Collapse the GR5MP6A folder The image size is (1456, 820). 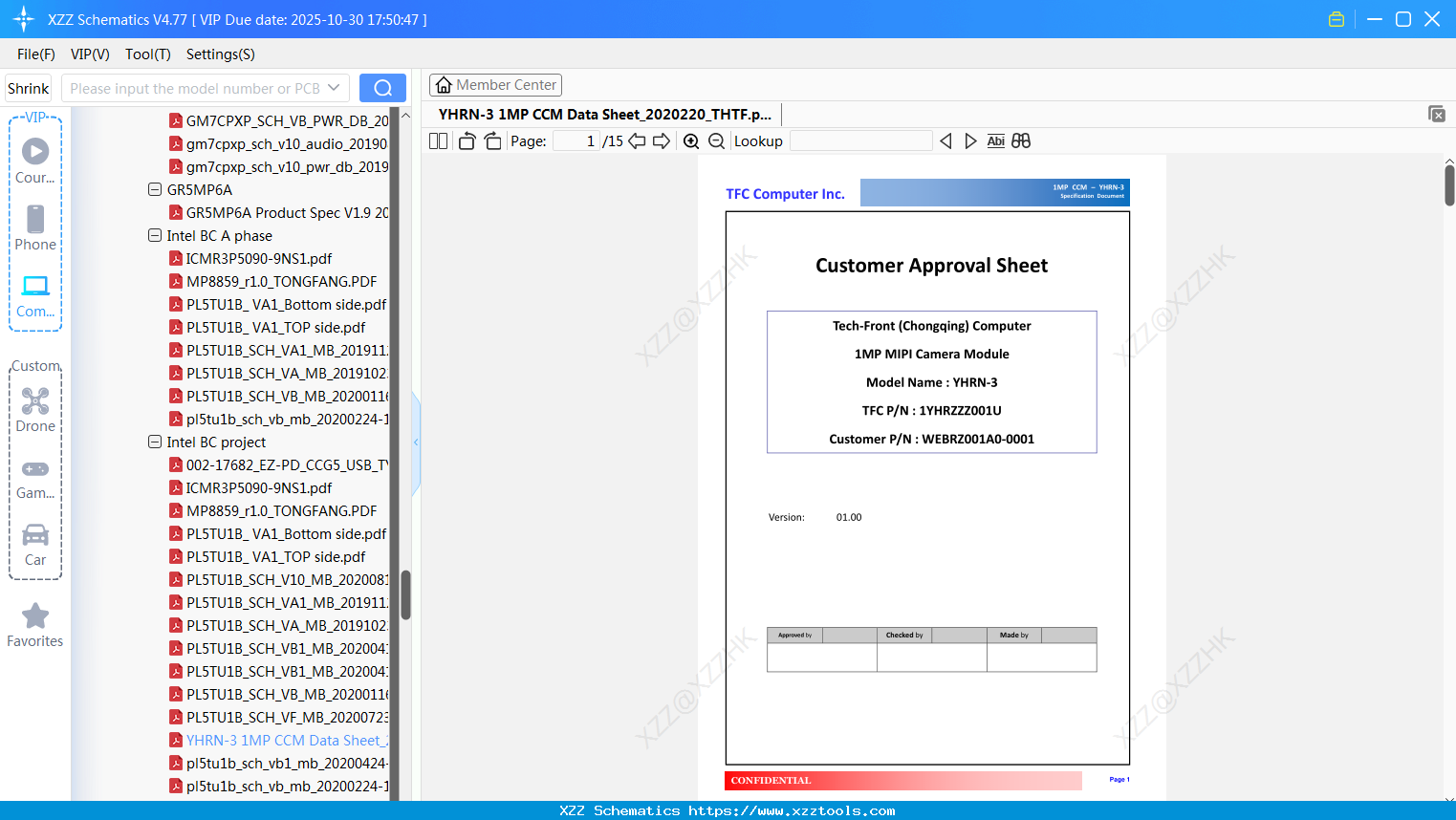(x=155, y=189)
